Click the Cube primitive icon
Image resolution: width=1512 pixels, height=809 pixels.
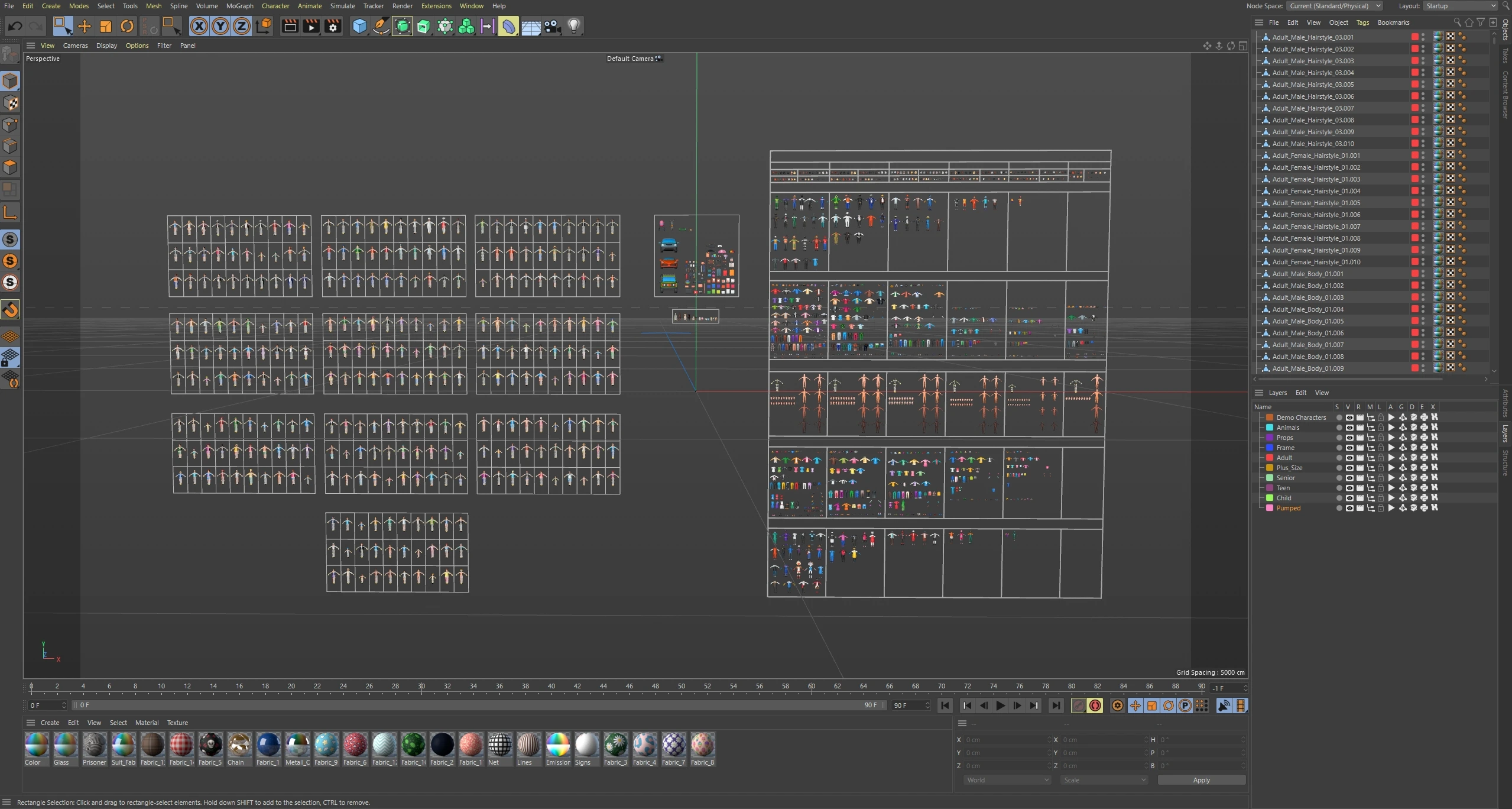(359, 26)
